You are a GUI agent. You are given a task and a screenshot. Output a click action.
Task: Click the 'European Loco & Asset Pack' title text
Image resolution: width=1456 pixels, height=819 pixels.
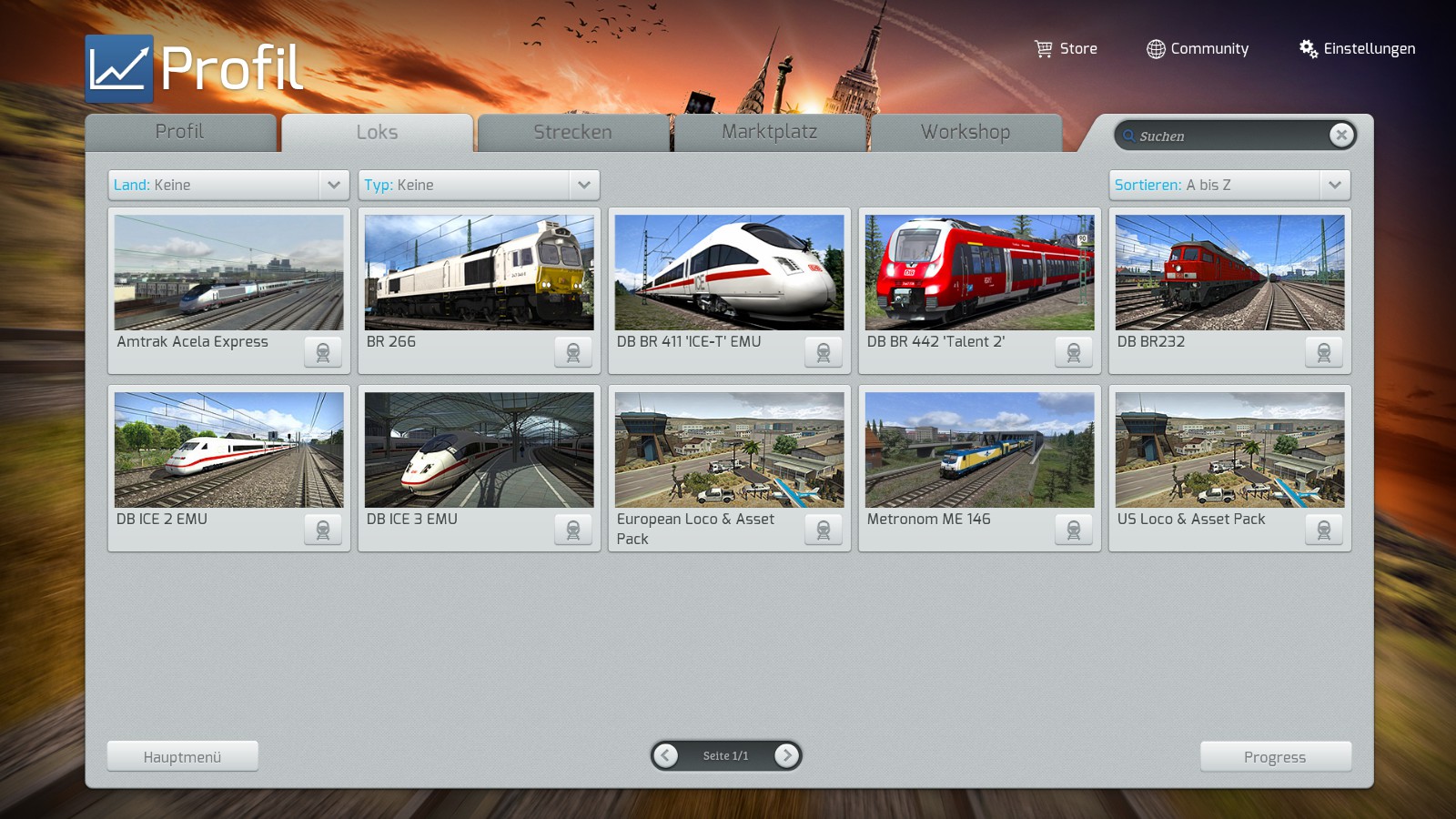click(696, 529)
